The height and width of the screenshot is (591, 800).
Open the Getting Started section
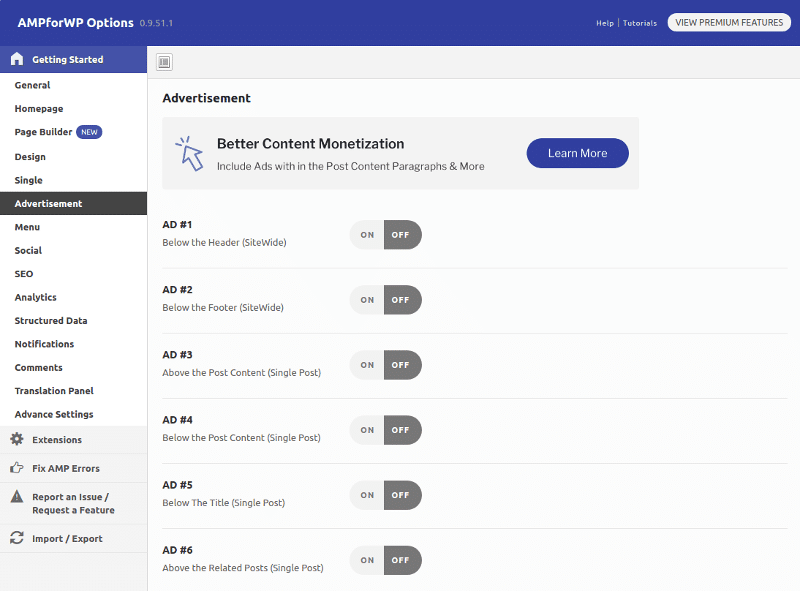73,59
